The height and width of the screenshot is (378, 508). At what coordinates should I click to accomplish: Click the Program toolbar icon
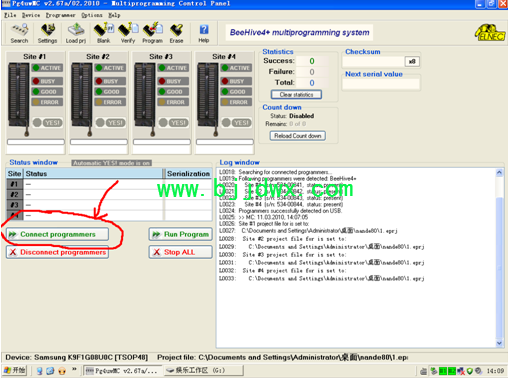152,33
